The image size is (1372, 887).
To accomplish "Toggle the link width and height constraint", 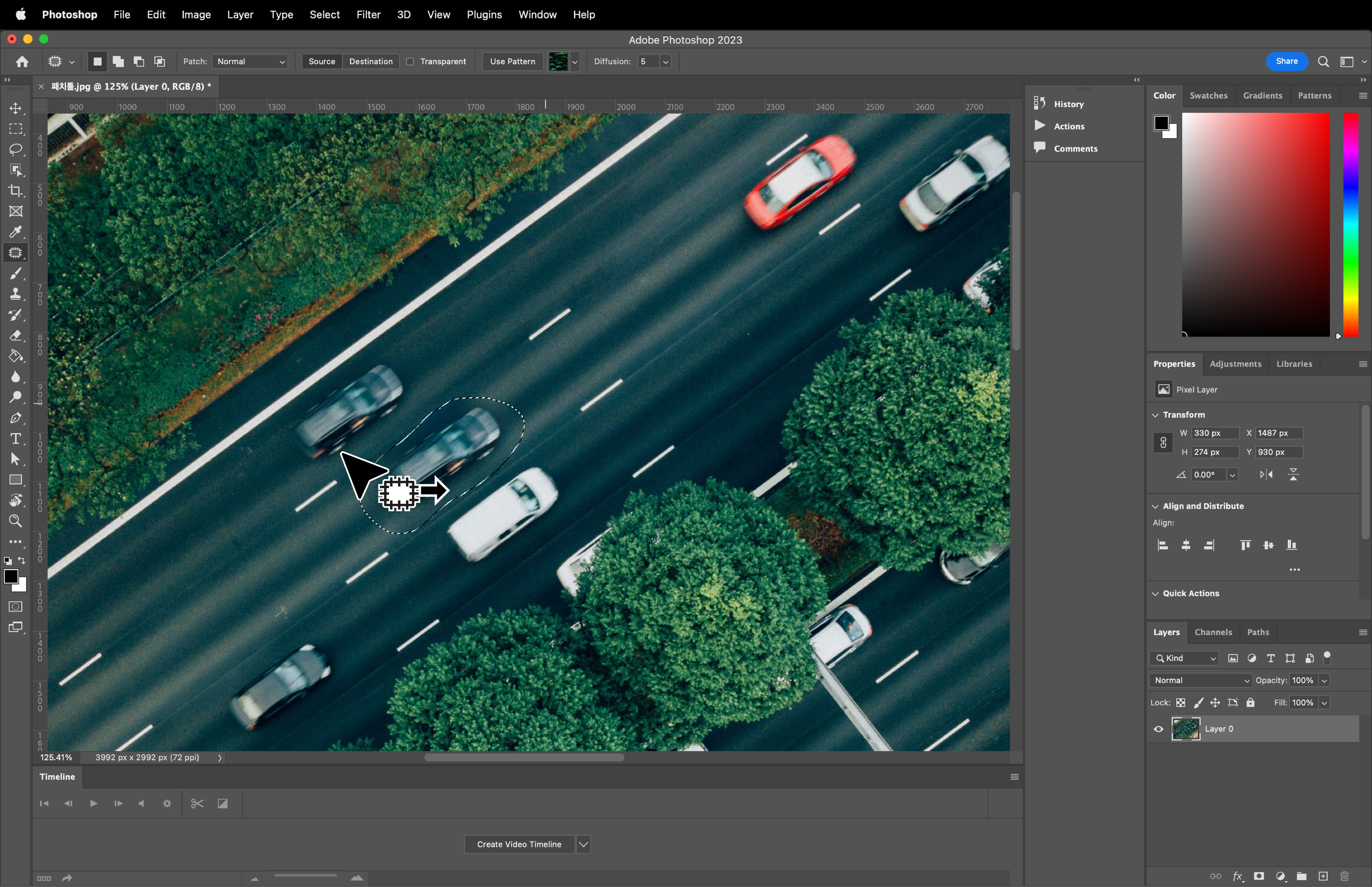I will [1163, 442].
